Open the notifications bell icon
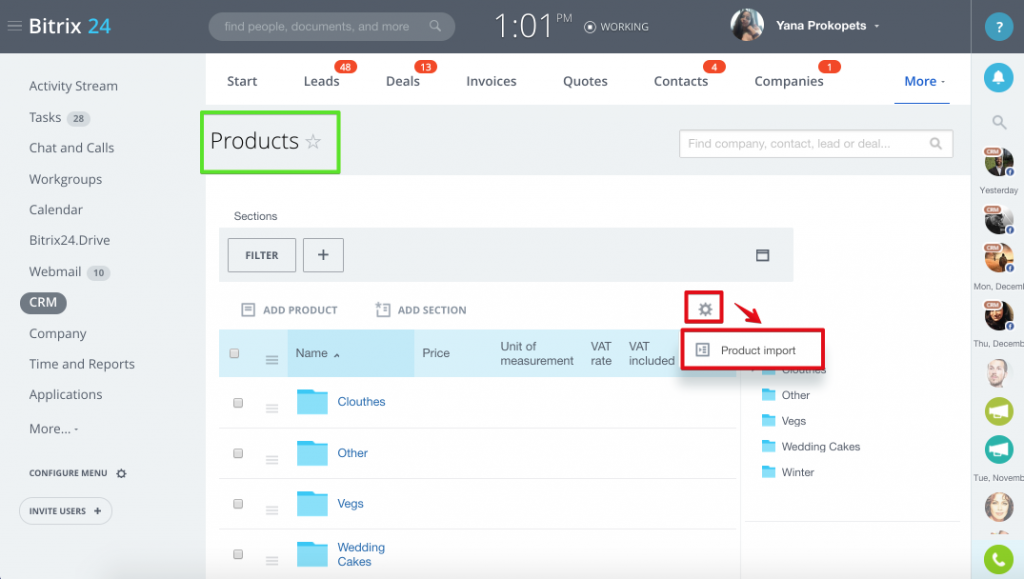This screenshot has height=579, width=1024. point(999,78)
